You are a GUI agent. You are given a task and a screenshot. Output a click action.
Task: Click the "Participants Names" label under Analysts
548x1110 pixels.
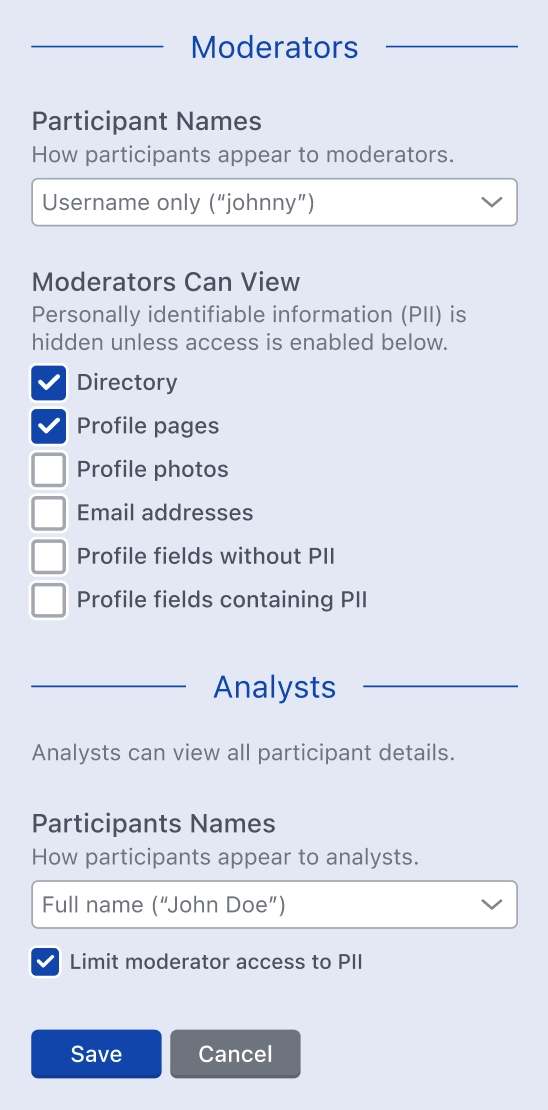154,823
